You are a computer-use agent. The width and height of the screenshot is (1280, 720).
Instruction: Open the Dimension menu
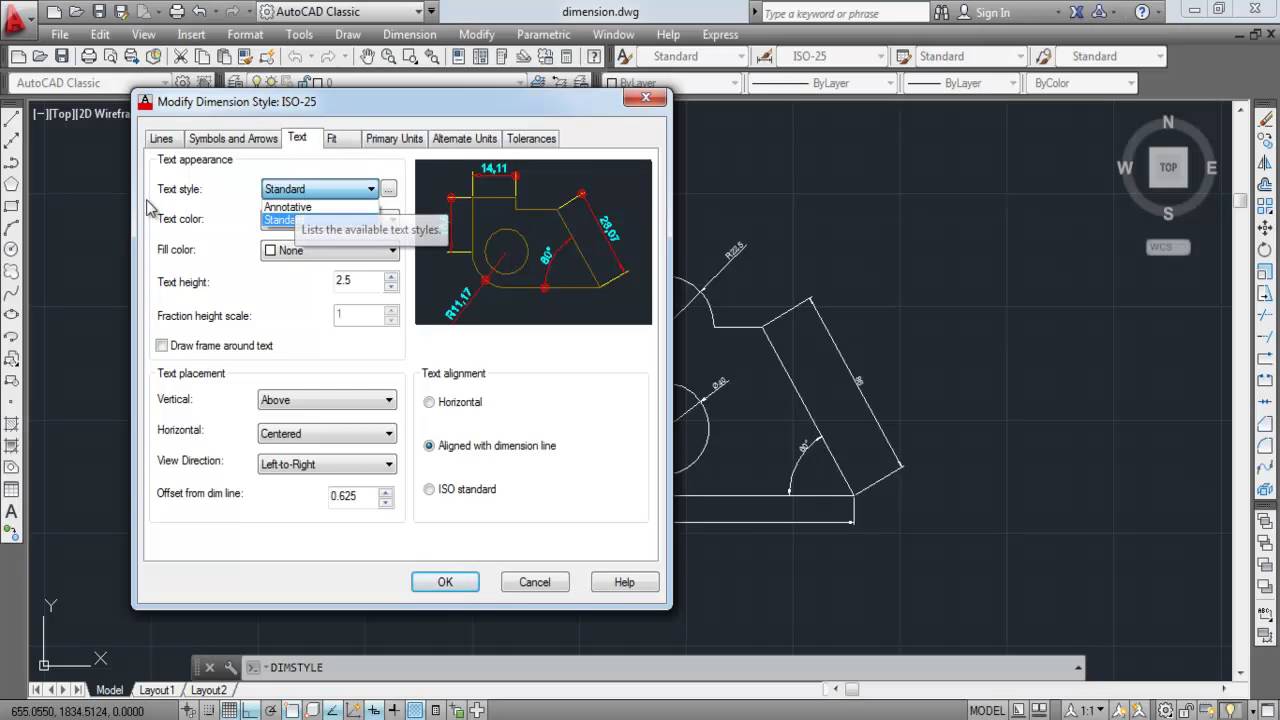tap(409, 34)
